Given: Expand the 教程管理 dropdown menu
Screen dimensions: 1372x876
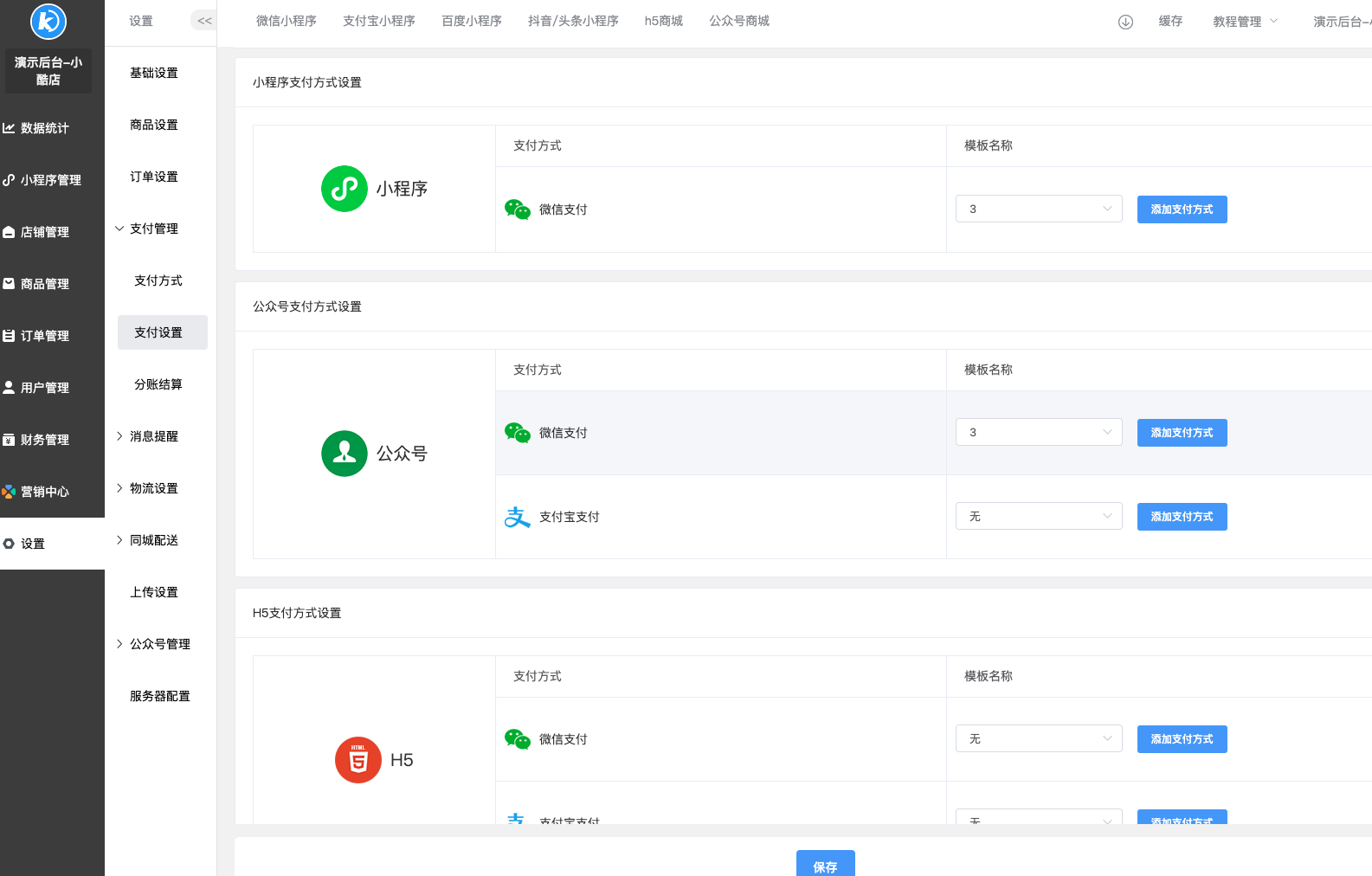Looking at the screenshot, I should 1245,22.
